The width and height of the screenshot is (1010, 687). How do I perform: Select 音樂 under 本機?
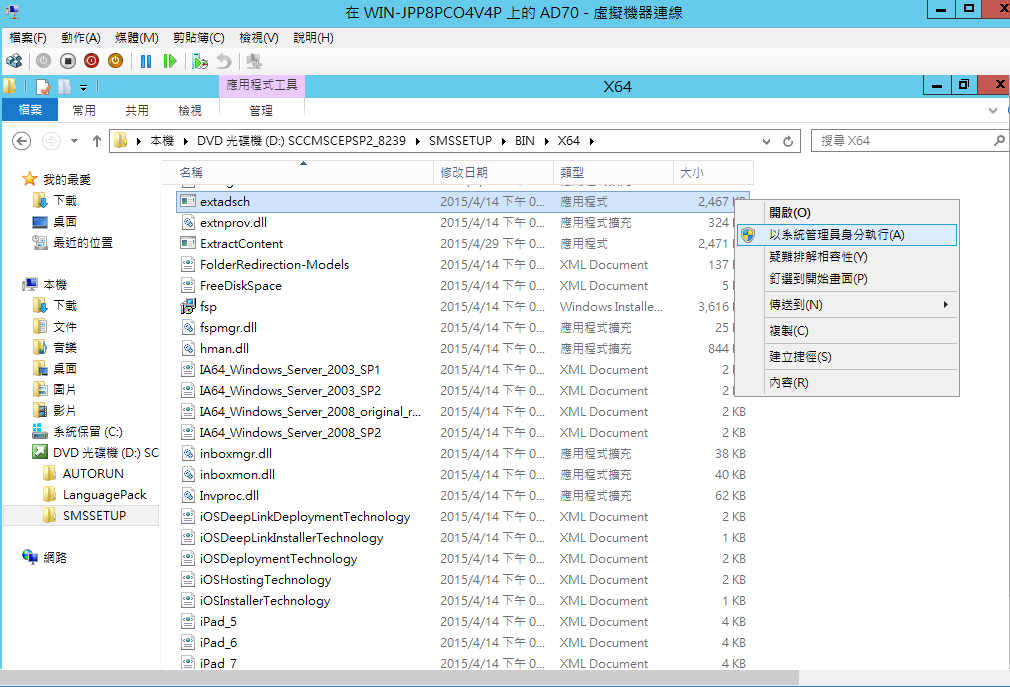64,347
